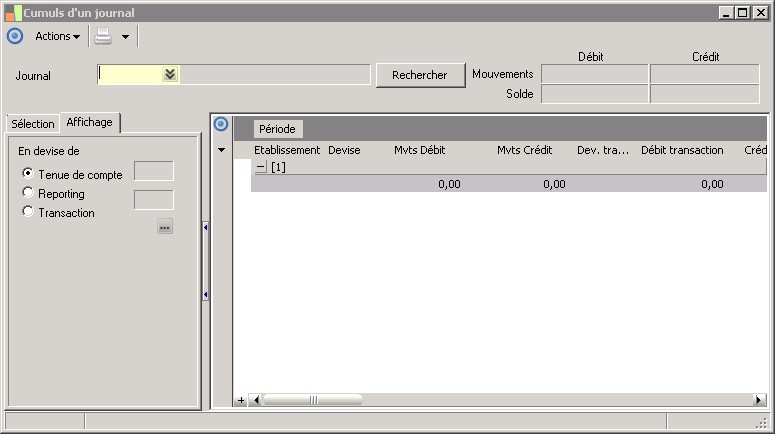This screenshot has height=434, width=775.
Task: Select the Tenue de compte radio button
Action: coord(28,174)
